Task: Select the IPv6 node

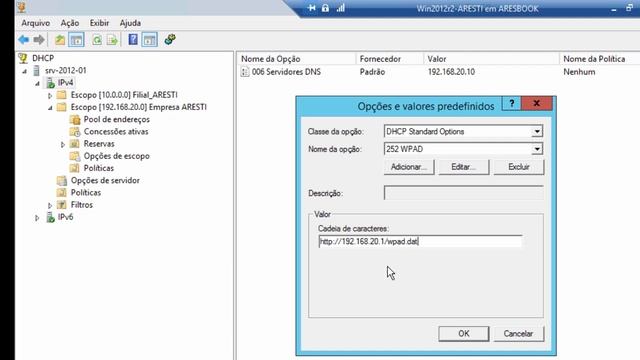Action: click(x=65, y=217)
